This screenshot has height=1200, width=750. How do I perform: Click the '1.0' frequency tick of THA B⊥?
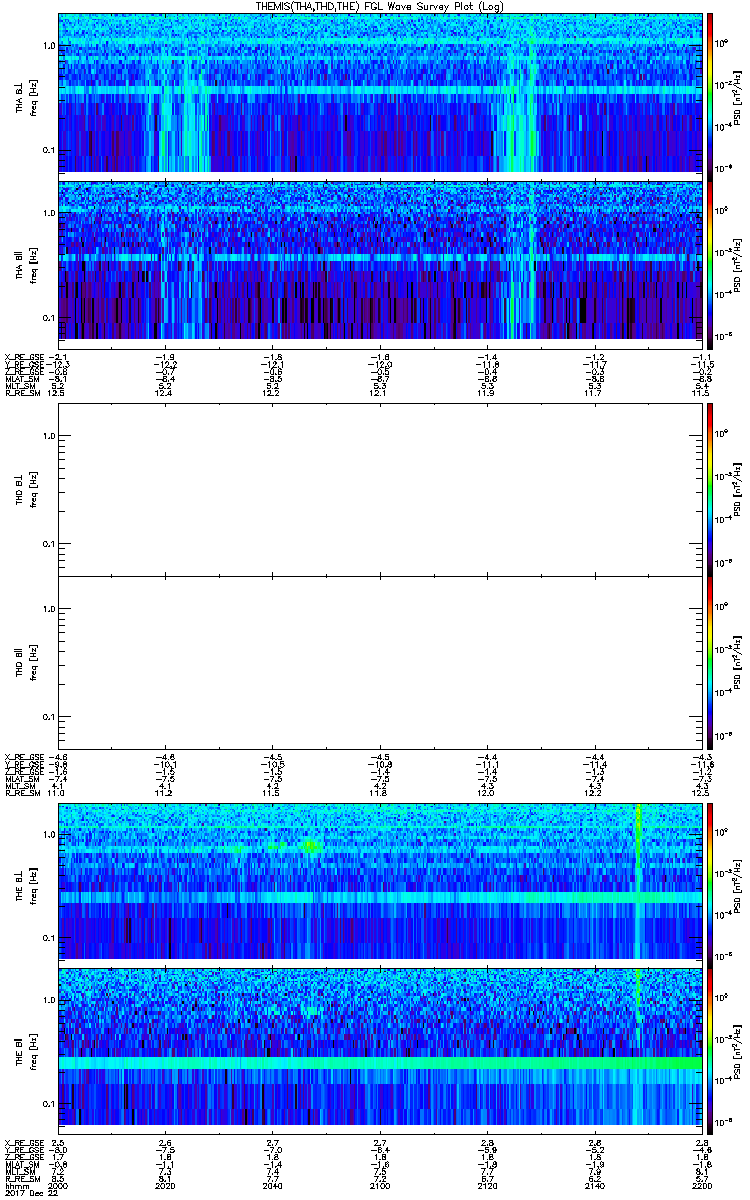[47, 46]
